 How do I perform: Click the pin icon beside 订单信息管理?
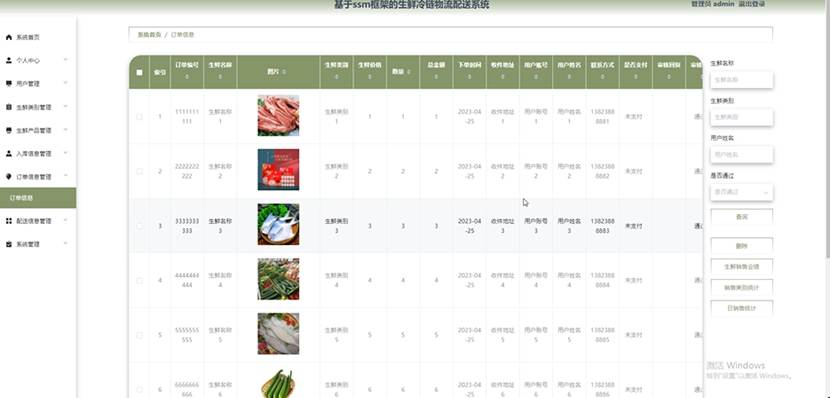[8, 176]
